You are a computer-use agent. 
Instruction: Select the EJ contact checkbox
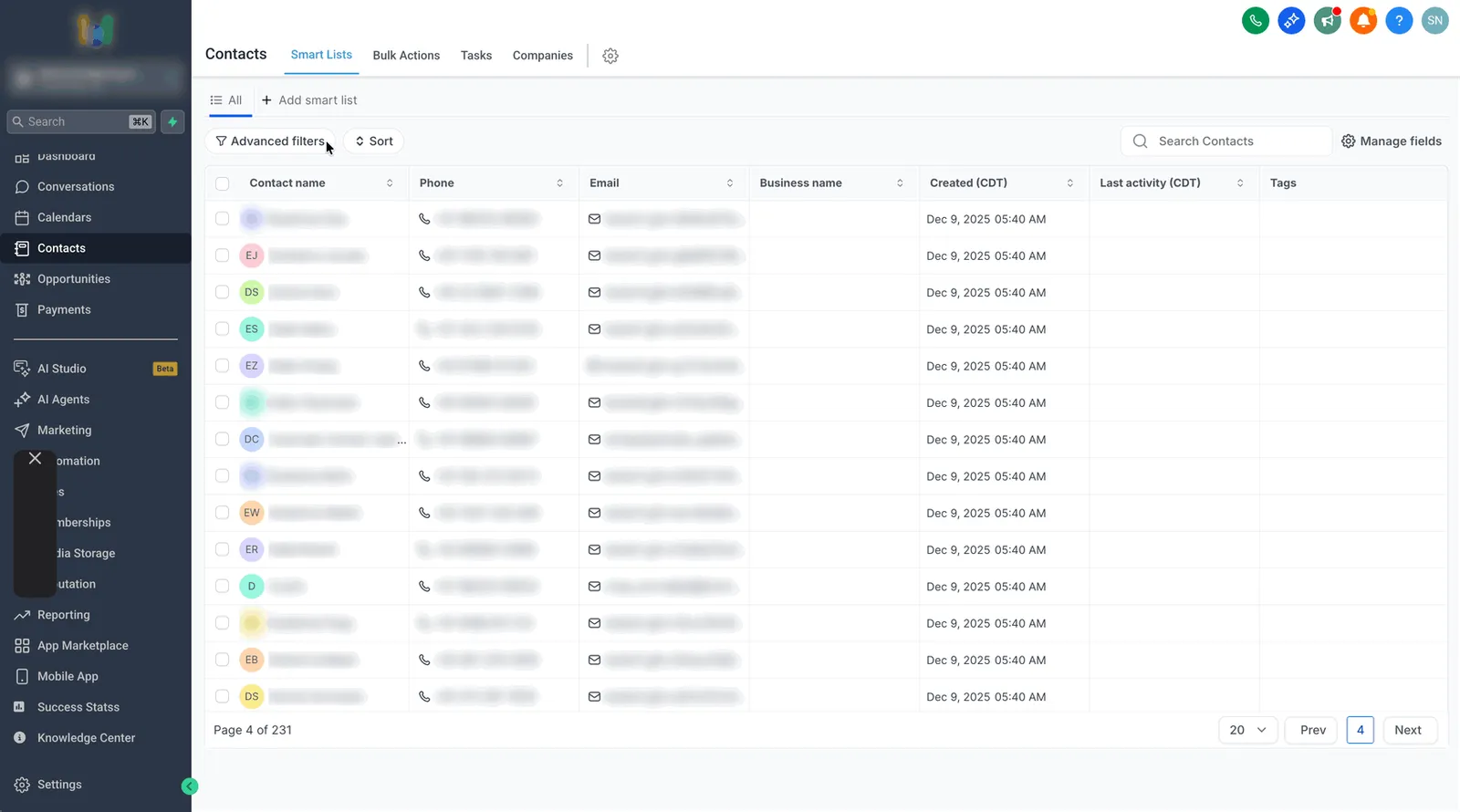[222, 255]
